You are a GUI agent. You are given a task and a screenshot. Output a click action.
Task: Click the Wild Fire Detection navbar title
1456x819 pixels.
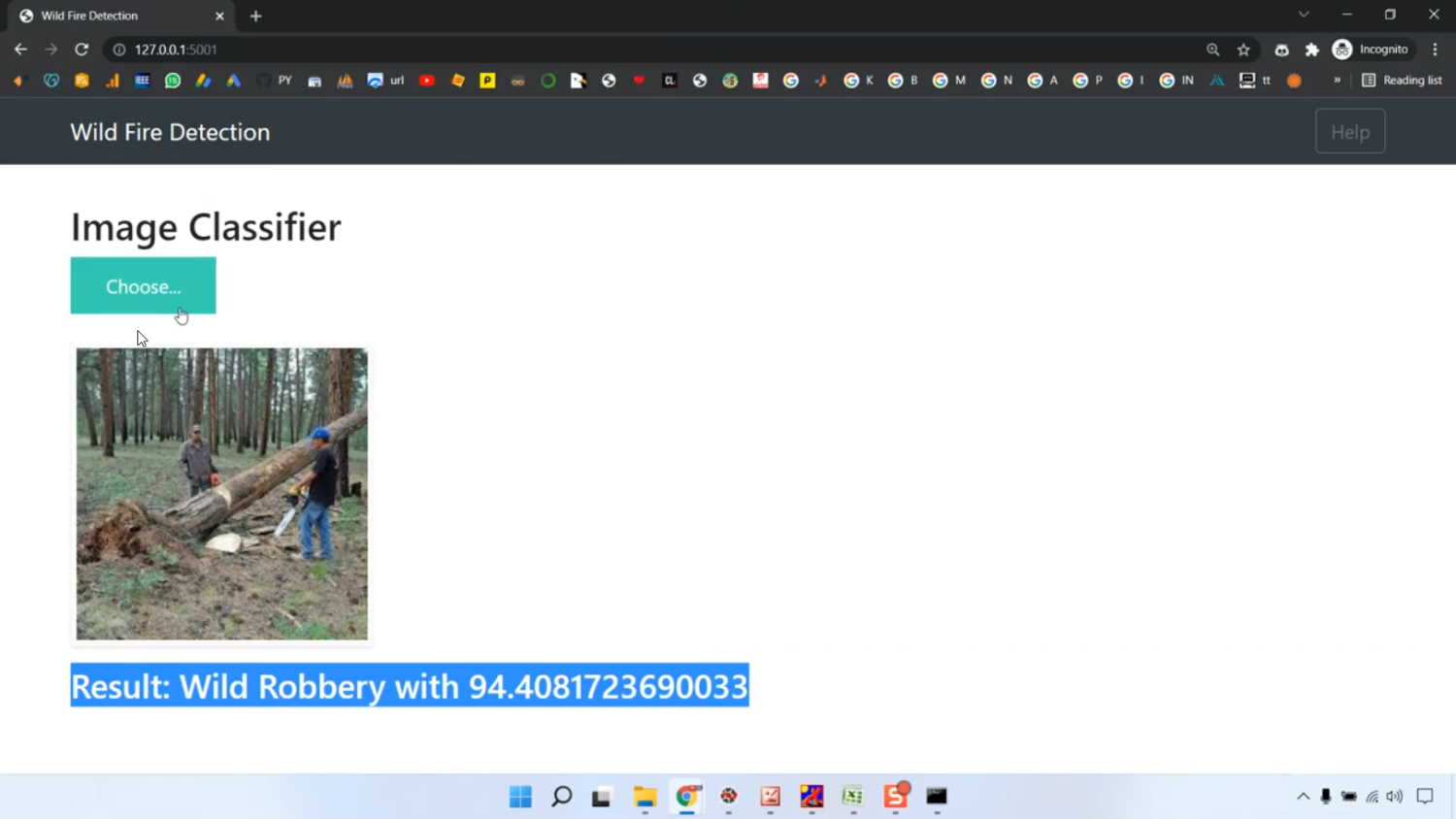pos(170,132)
